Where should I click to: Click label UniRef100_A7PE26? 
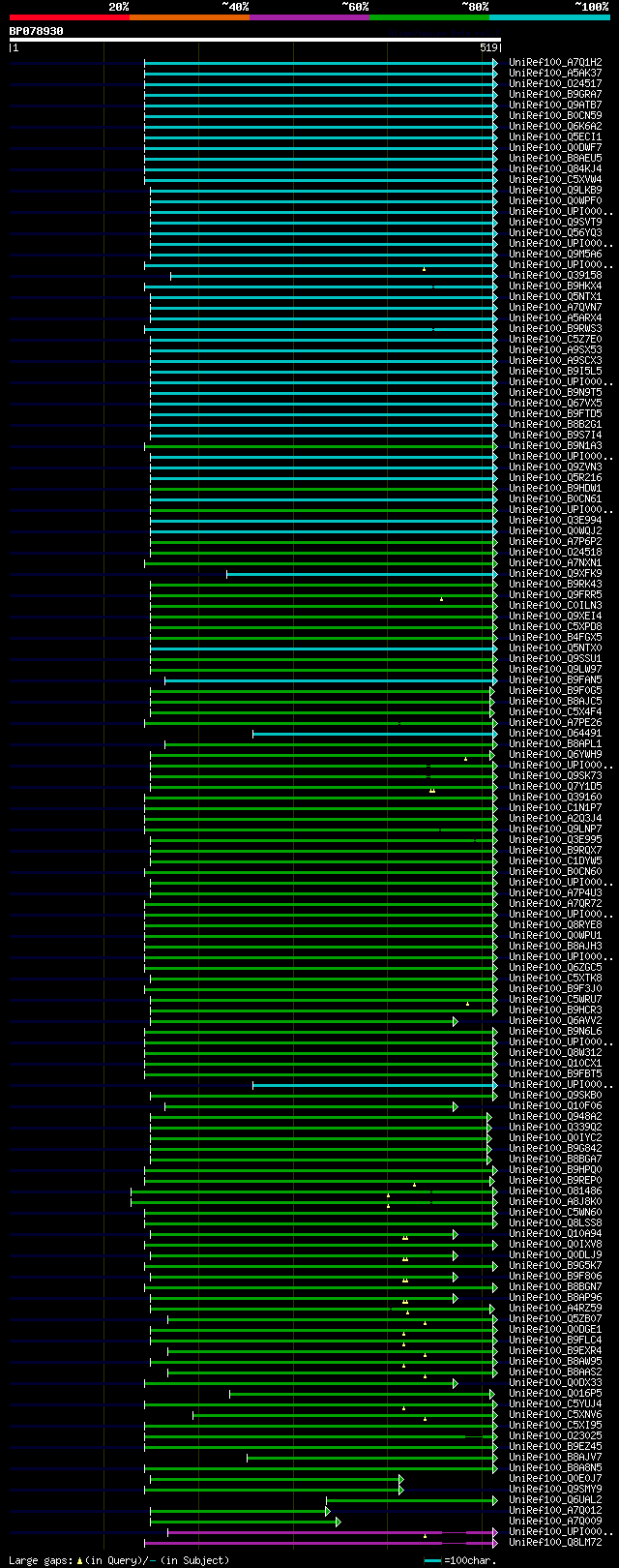tap(556, 723)
